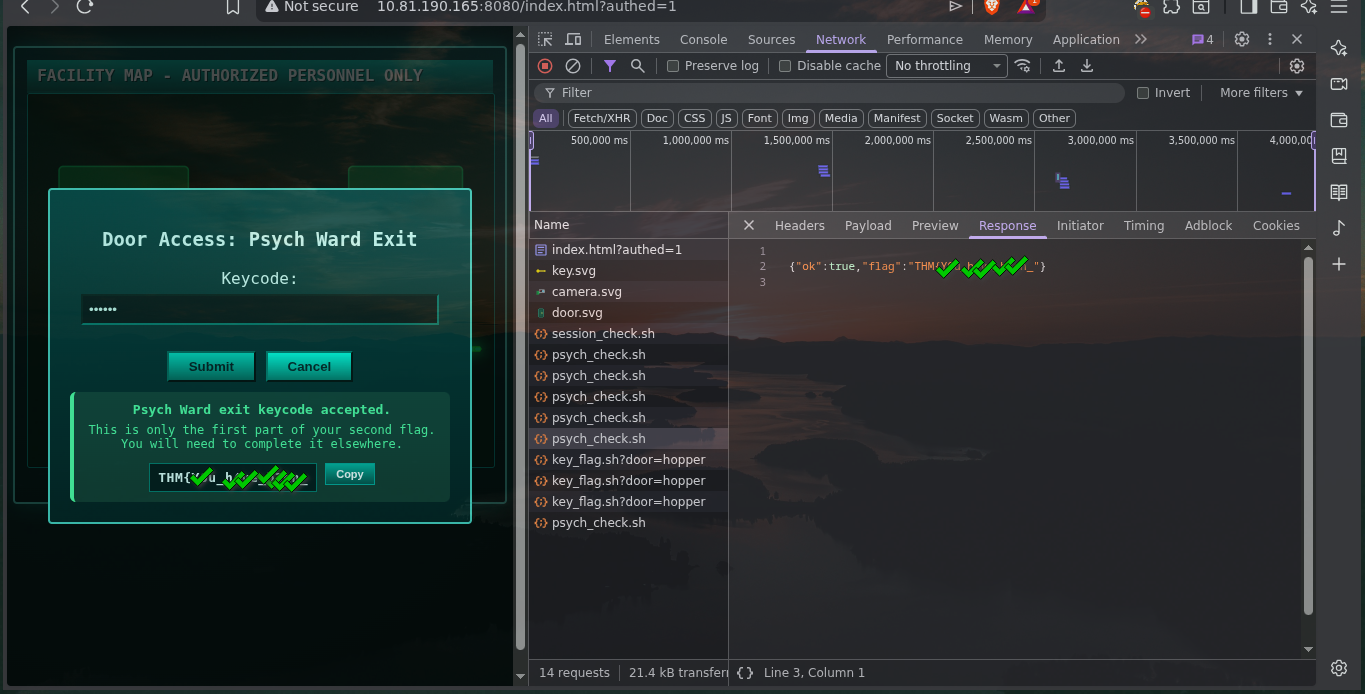Image resolution: width=1365 pixels, height=694 pixels.
Task: Click the inspect element picker icon
Action: 545,40
